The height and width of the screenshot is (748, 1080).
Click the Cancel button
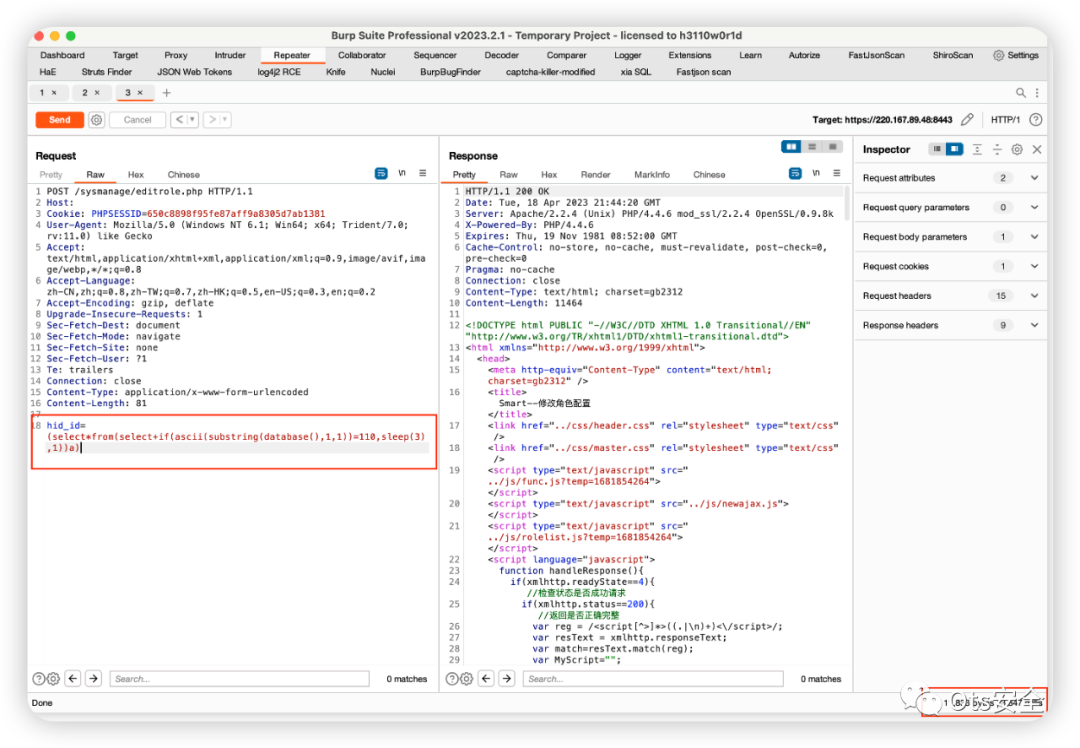click(137, 120)
